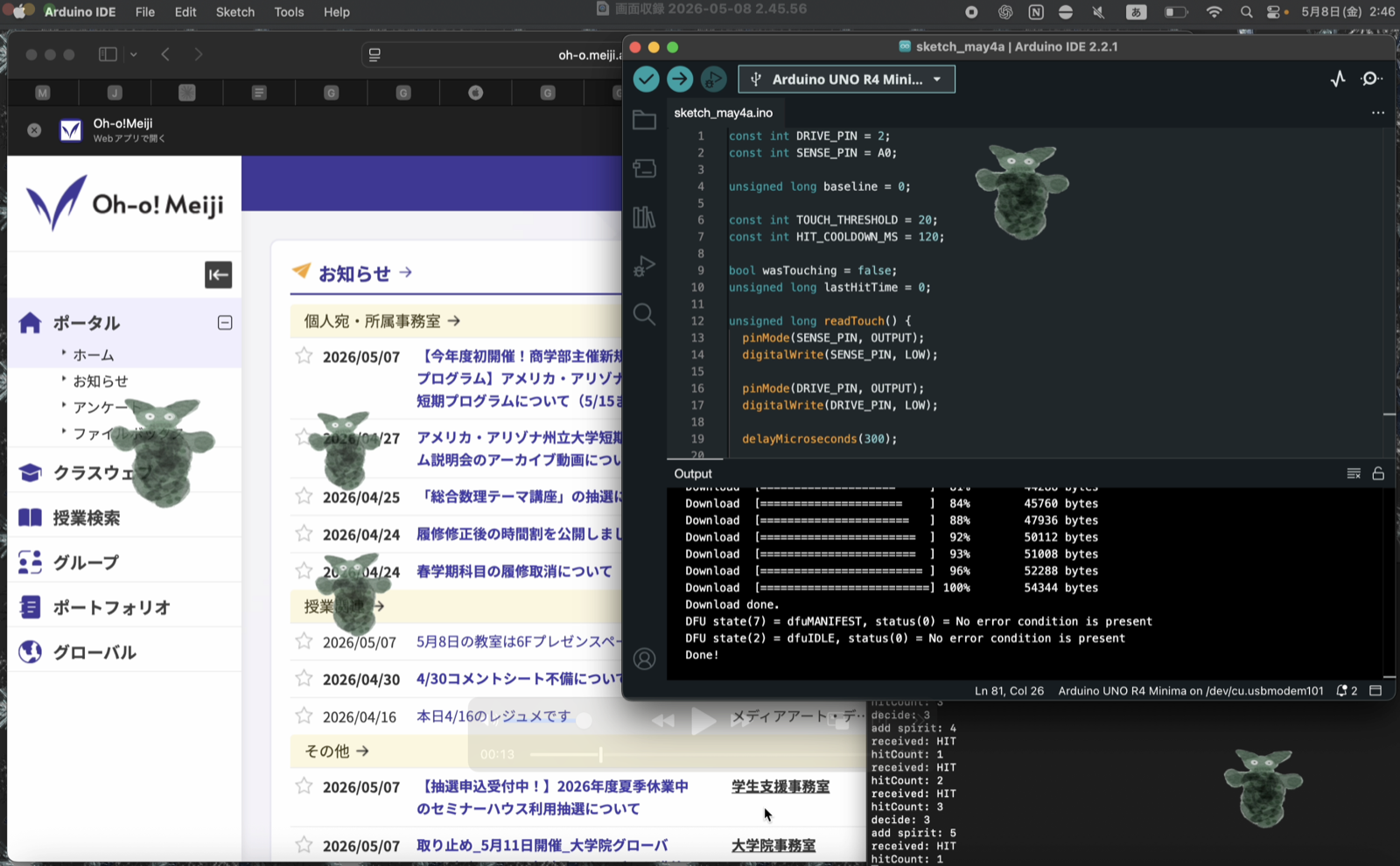Open the Sketchbook folder sidebar icon
Image resolution: width=1400 pixels, height=866 pixels.
(x=644, y=120)
